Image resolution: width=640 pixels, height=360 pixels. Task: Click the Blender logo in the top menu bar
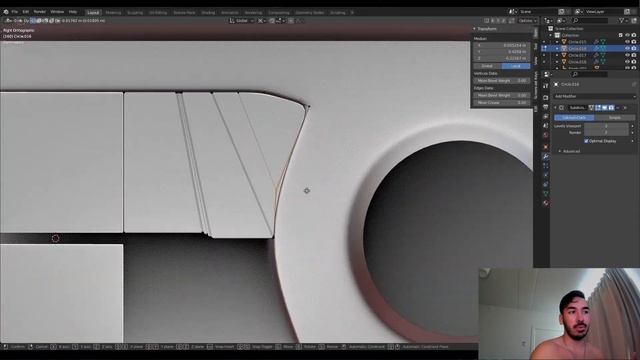(x=6, y=12)
